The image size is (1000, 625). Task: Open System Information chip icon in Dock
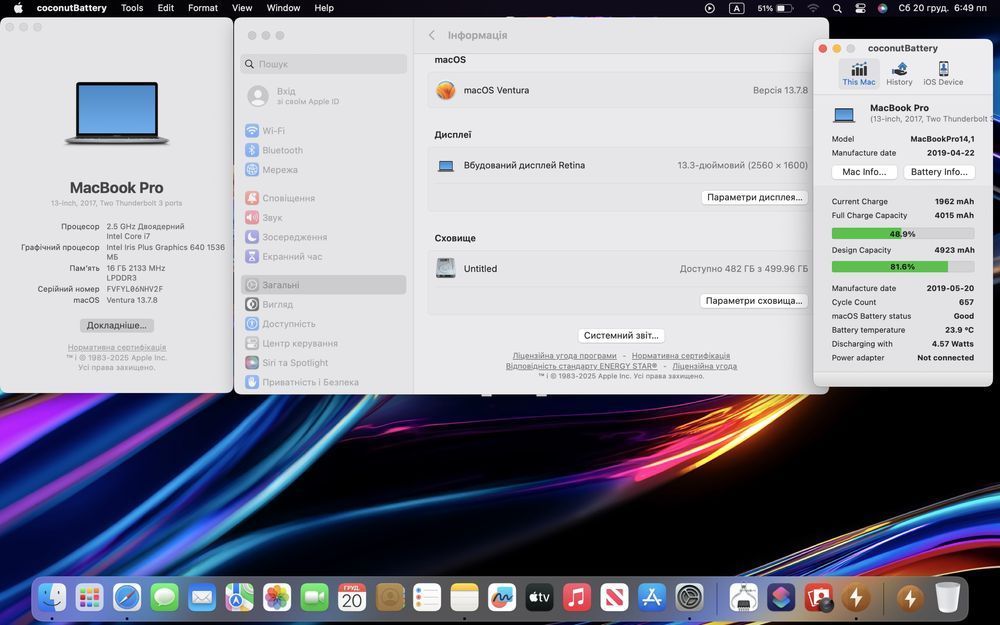coord(744,598)
